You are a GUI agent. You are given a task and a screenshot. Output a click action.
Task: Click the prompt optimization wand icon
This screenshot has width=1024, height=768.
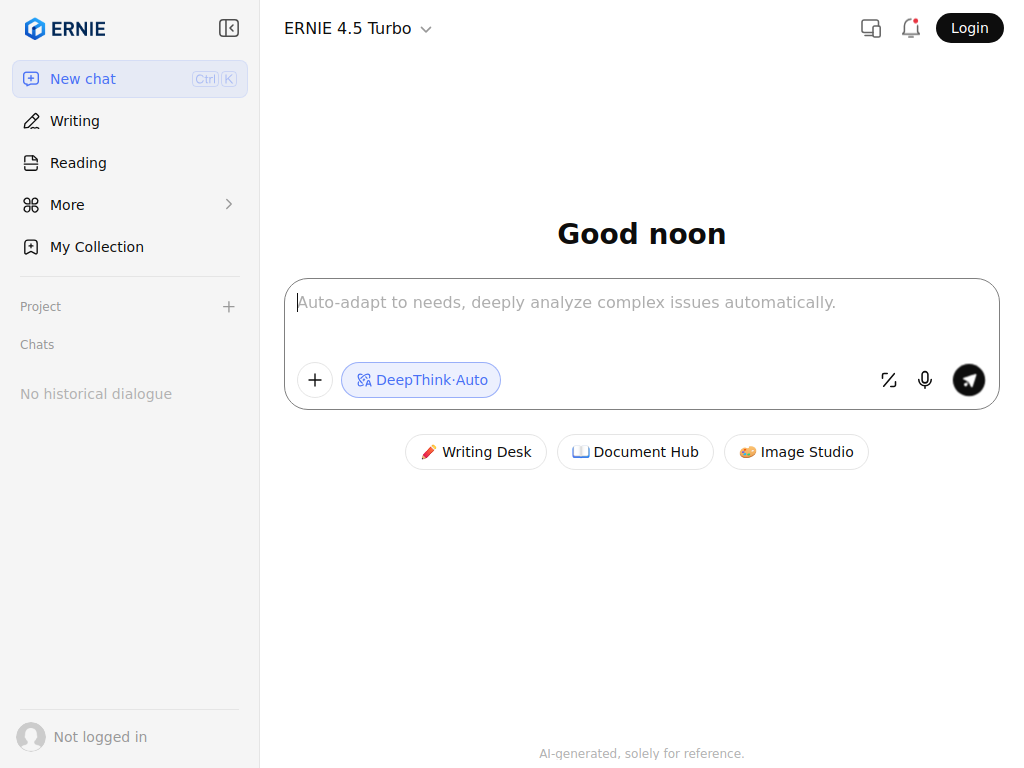click(x=888, y=380)
